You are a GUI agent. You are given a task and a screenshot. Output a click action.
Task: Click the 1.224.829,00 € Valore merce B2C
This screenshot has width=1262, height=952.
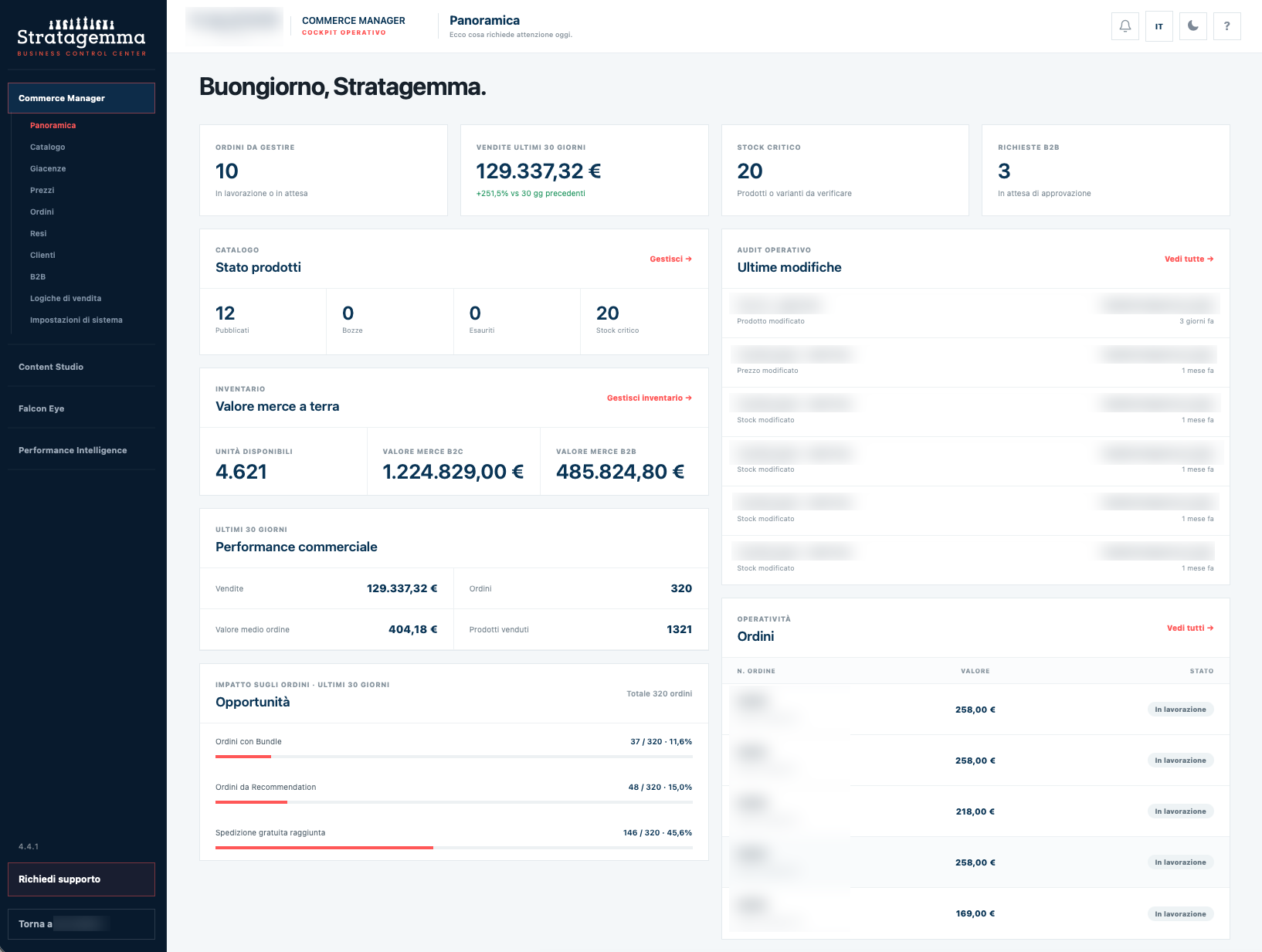[x=453, y=472]
